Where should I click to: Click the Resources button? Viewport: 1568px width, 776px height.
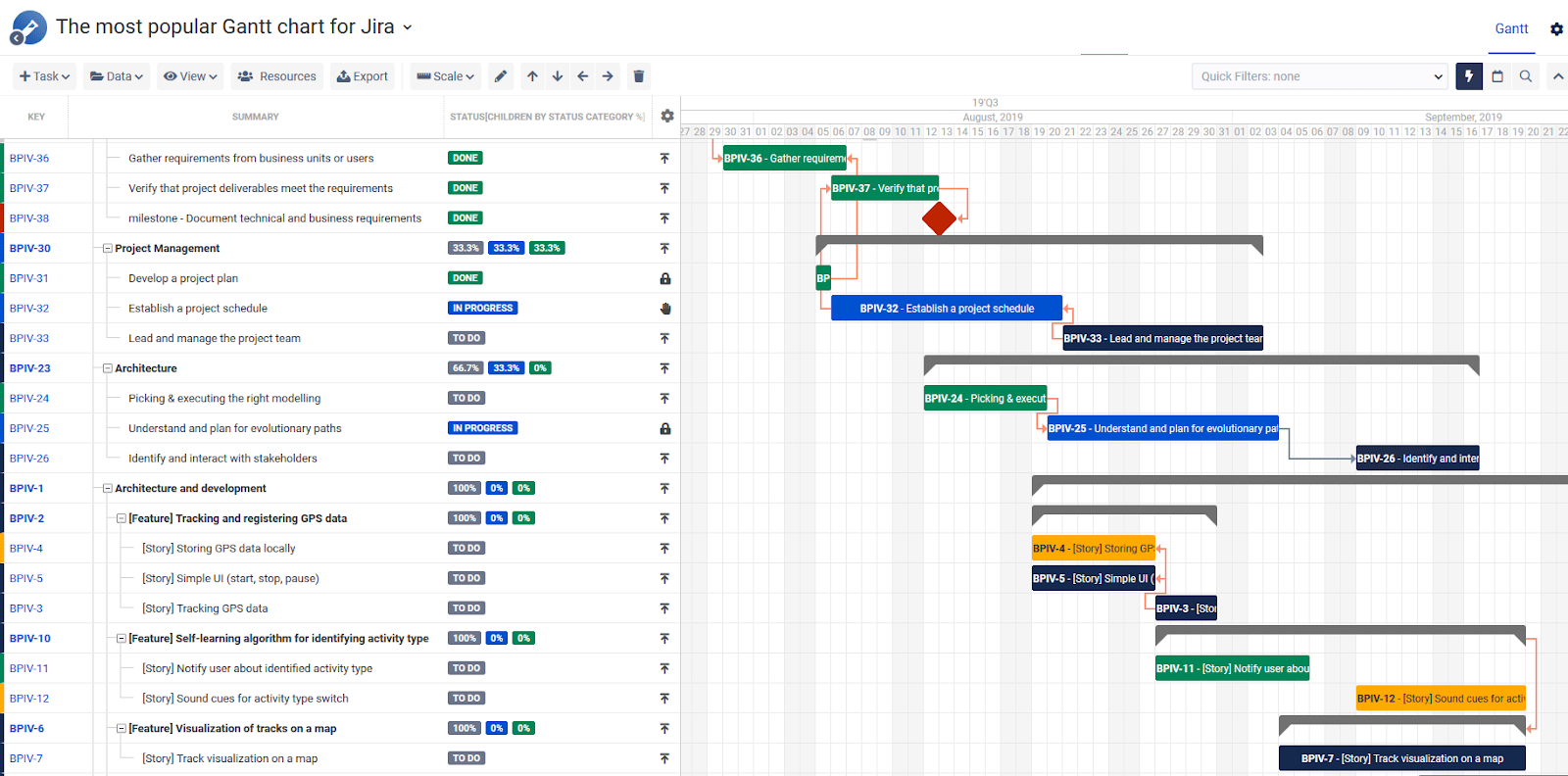click(x=277, y=76)
